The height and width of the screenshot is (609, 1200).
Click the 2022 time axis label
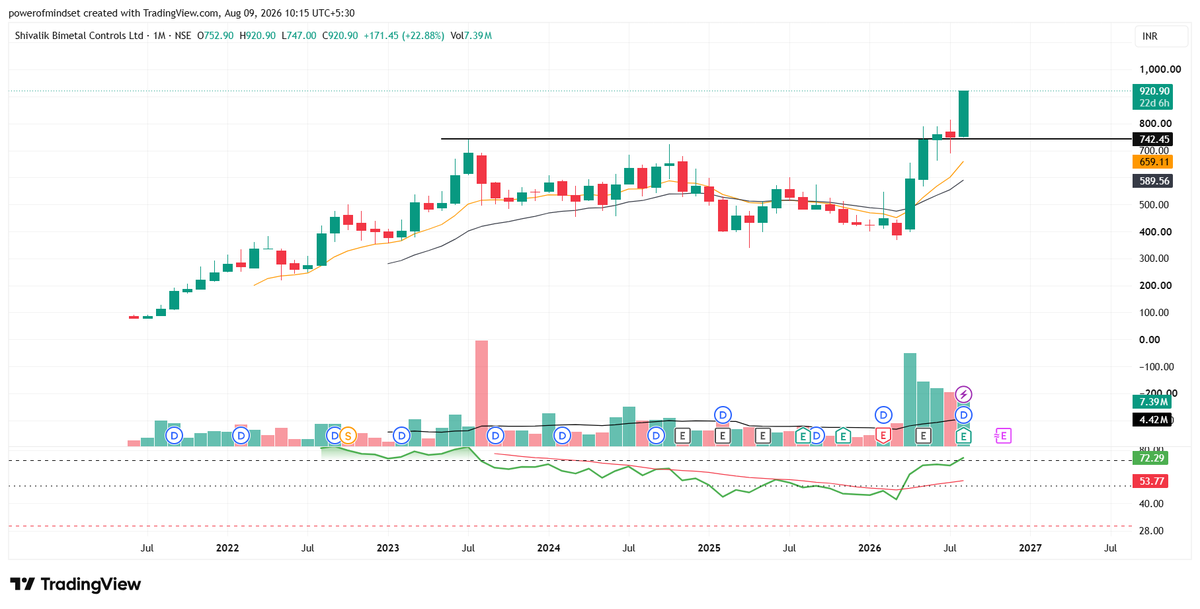227,548
